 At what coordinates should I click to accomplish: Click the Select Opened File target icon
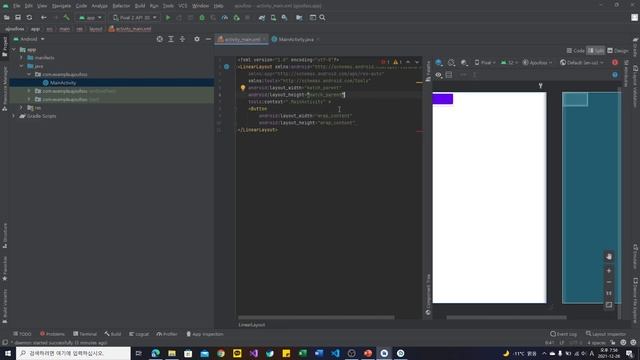pos(160,39)
